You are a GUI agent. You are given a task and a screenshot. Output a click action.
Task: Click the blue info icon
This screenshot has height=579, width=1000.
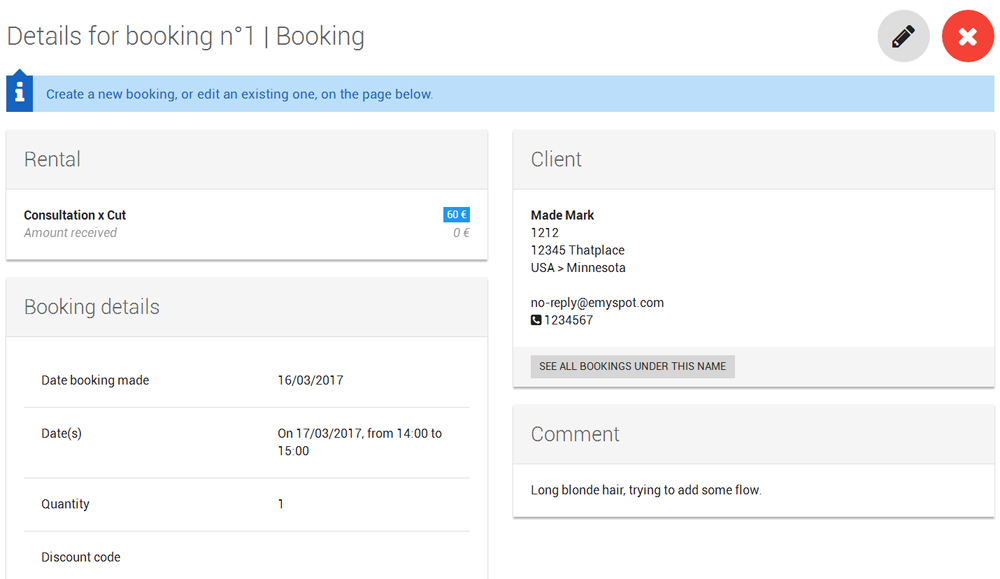pos(20,92)
